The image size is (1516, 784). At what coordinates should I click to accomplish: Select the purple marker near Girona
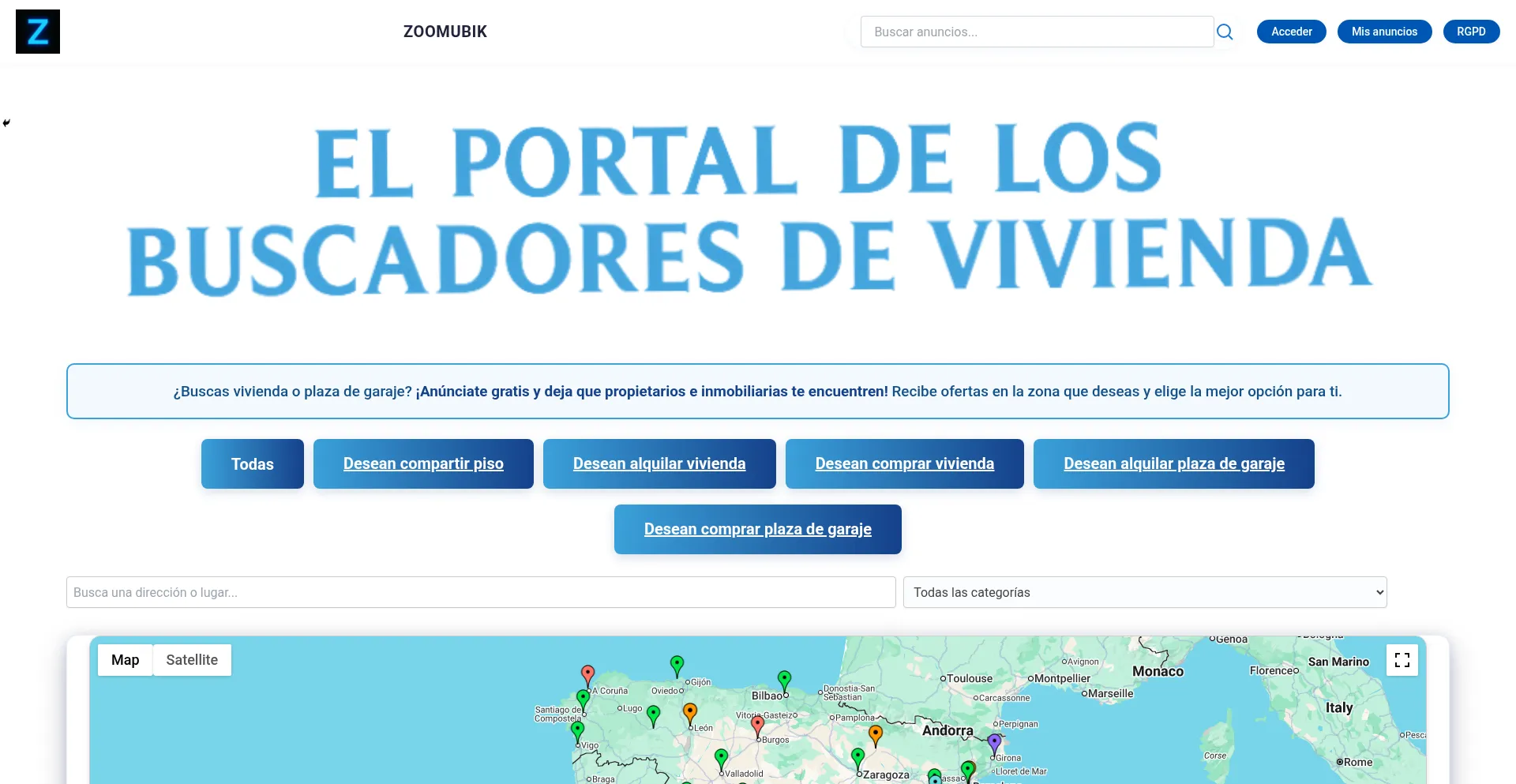995,742
